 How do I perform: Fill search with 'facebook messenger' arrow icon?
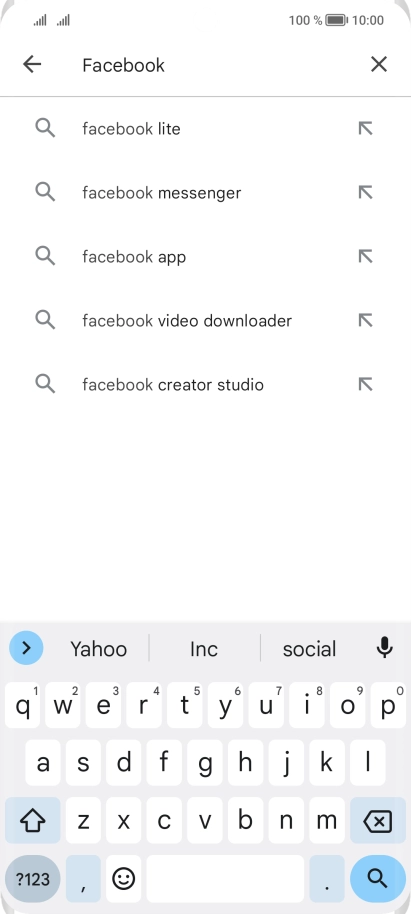coord(365,192)
